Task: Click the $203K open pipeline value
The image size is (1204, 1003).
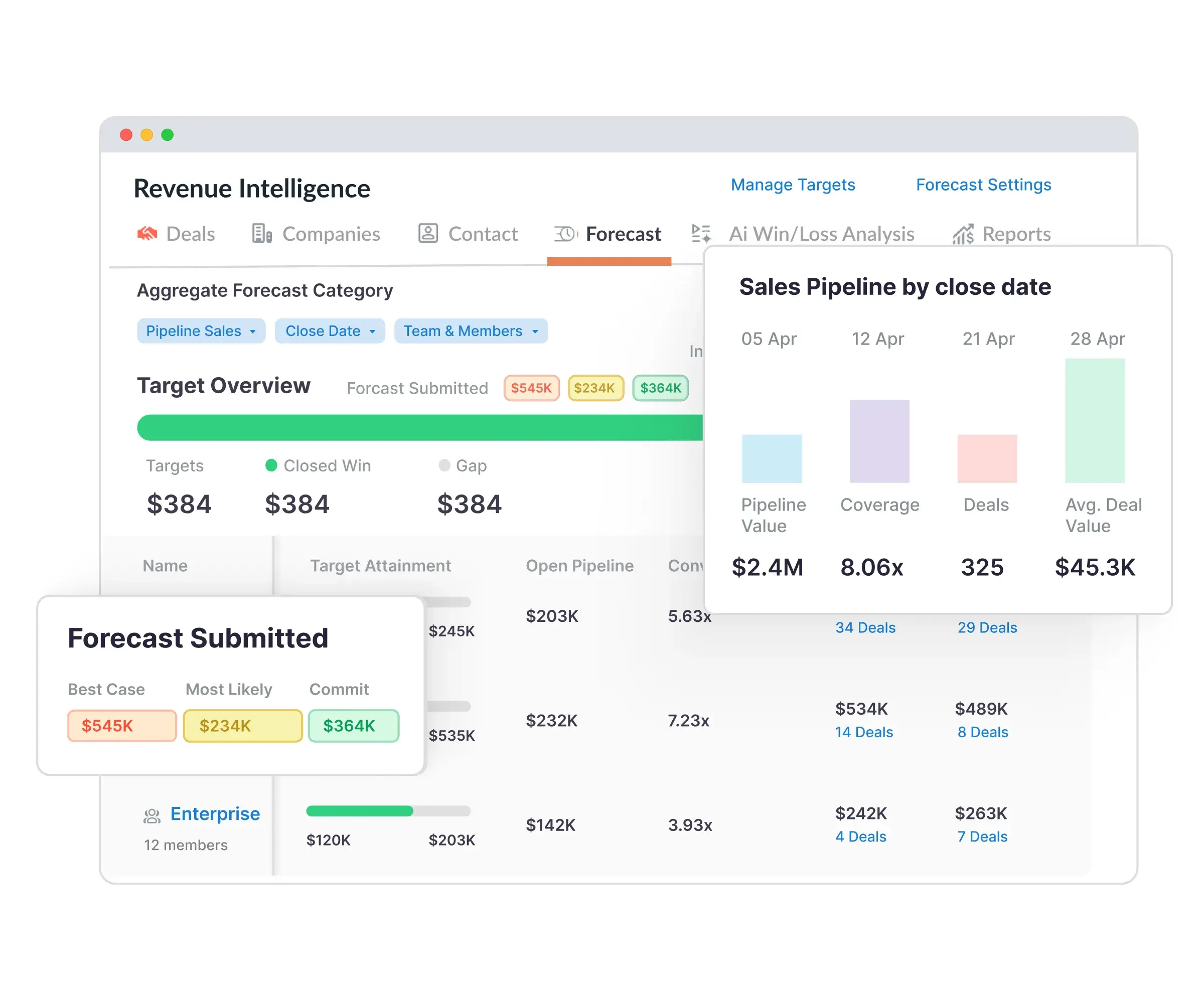Action: tap(552, 616)
